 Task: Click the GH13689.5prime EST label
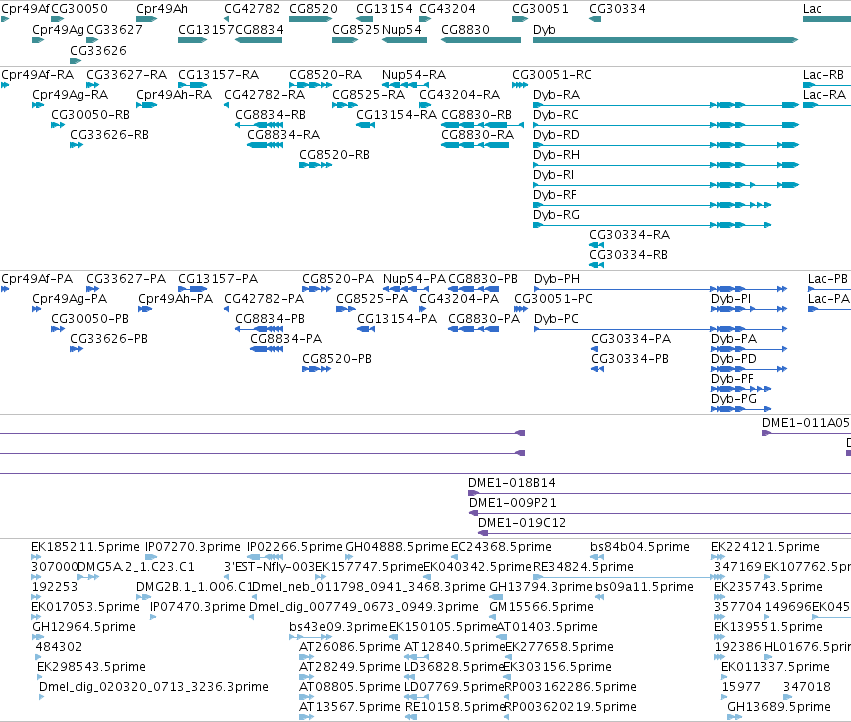click(x=779, y=707)
